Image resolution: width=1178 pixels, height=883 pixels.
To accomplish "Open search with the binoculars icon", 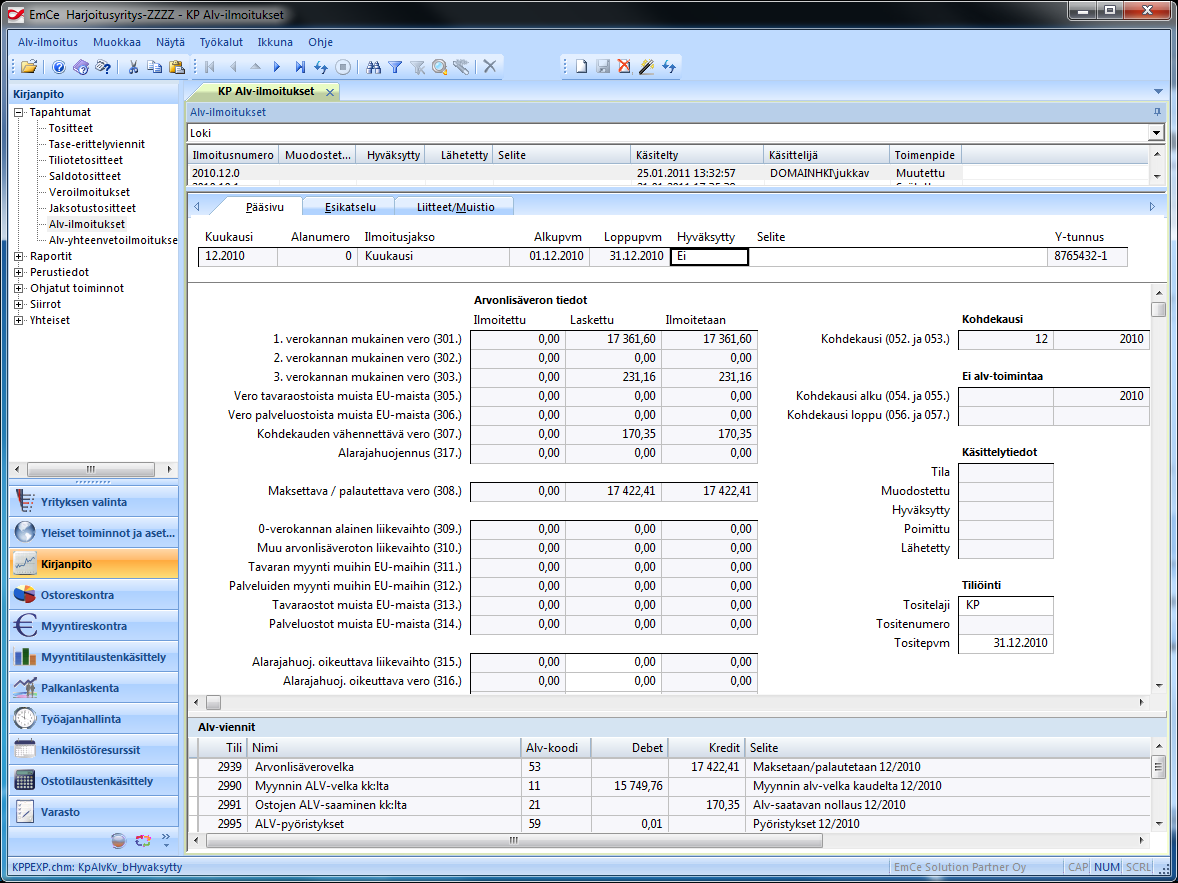I will point(373,67).
